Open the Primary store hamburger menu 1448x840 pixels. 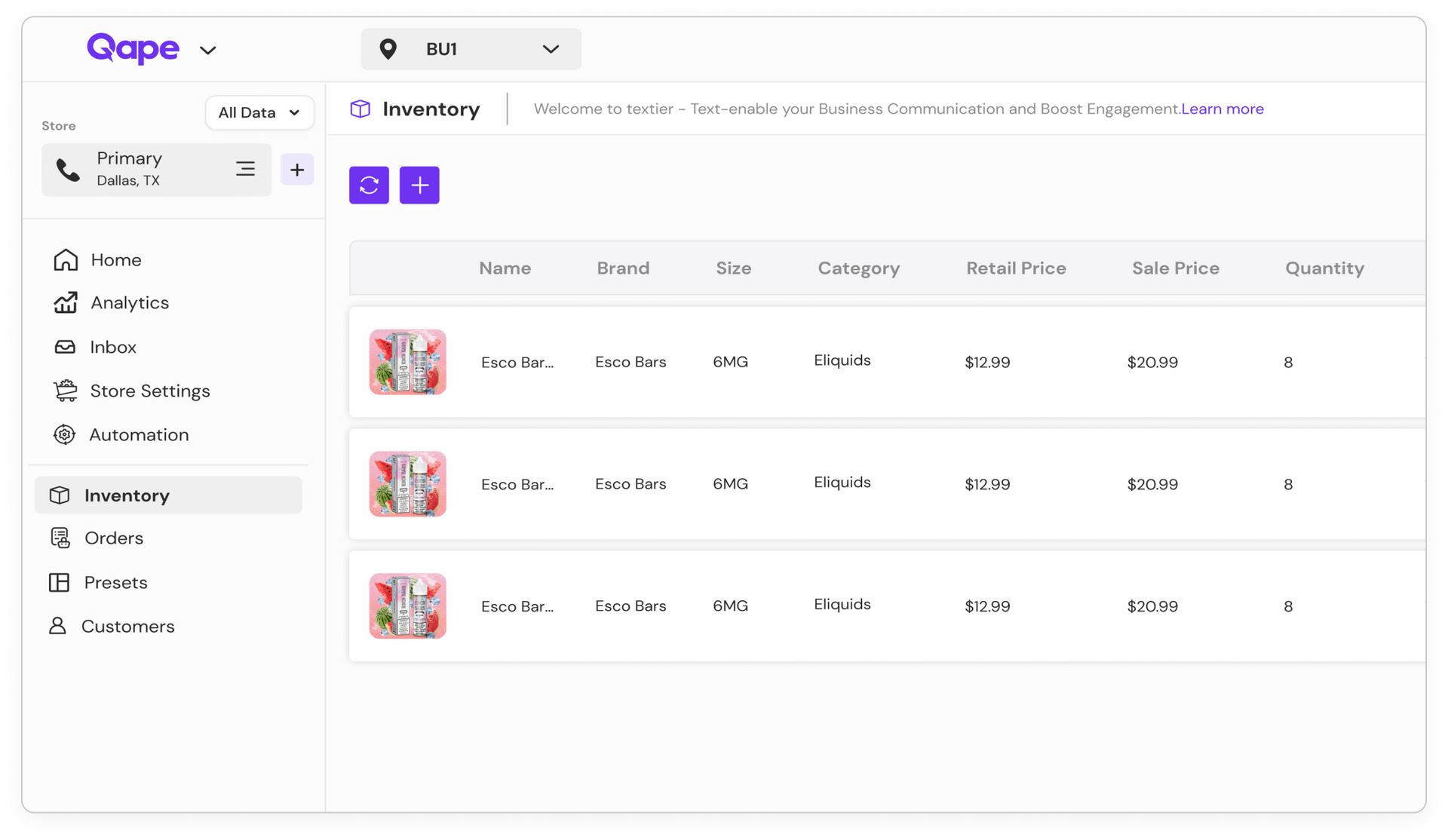245,169
